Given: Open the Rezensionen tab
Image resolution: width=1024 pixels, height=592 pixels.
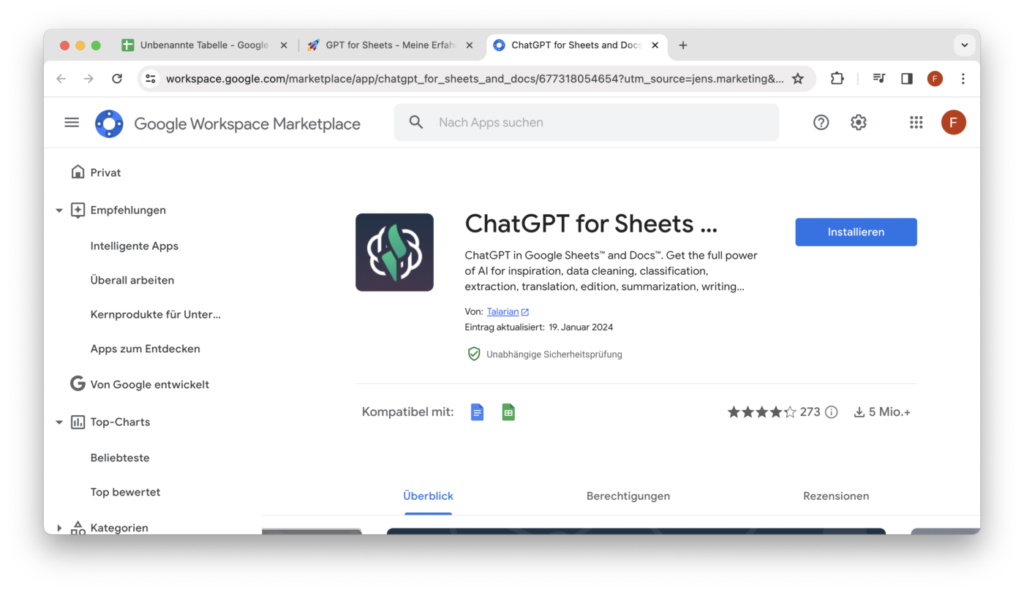Looking at the screenshot, I should click(836, 496).
